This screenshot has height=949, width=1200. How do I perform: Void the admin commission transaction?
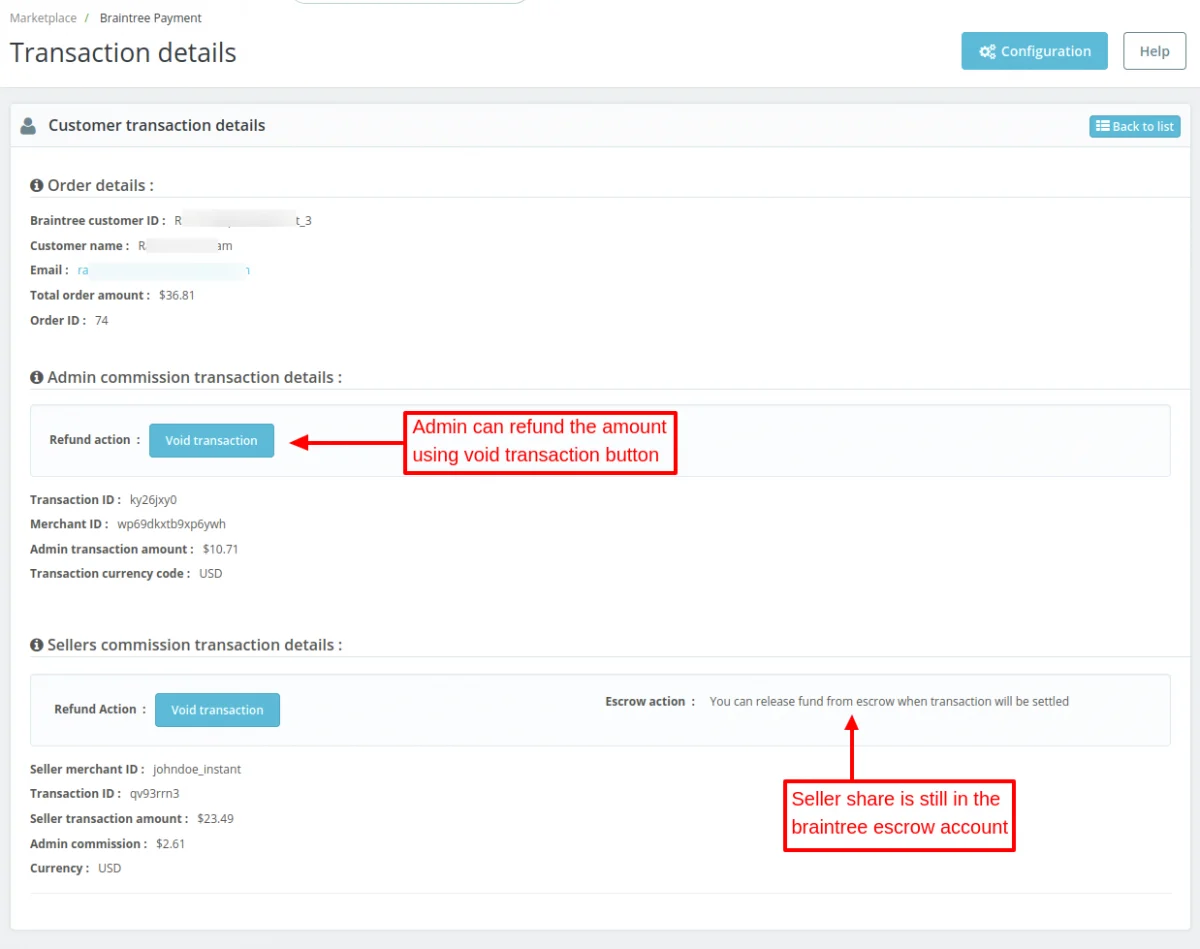pyautogui.click(x=211, y=440)
